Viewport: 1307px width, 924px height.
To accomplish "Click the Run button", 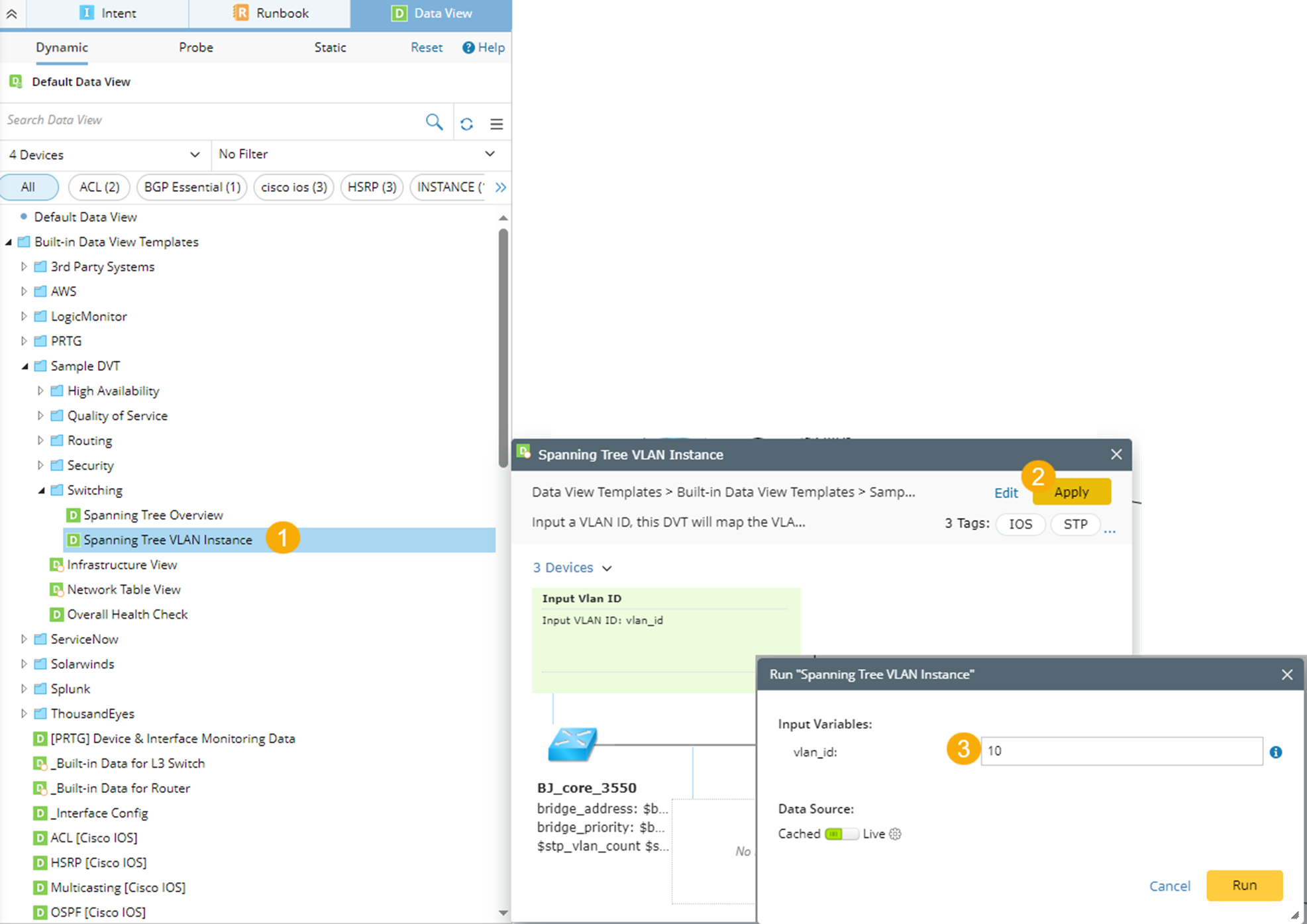I will point(1243,885).
